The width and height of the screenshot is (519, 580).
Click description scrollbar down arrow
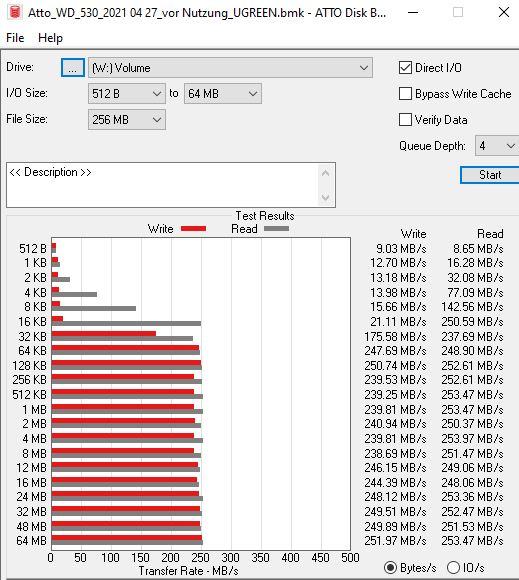326,197
